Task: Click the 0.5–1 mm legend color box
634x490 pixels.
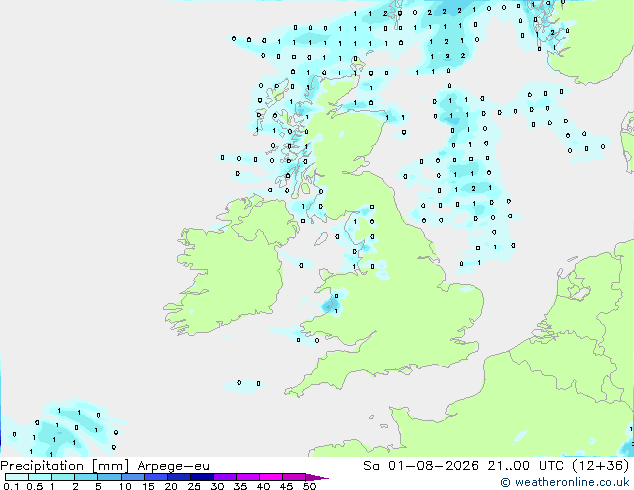Action: click(x=40, y=477)
